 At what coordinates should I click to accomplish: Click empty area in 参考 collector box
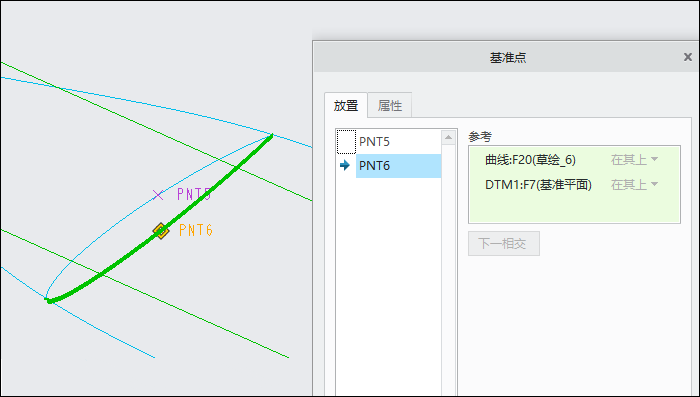[x=574, y=208]
